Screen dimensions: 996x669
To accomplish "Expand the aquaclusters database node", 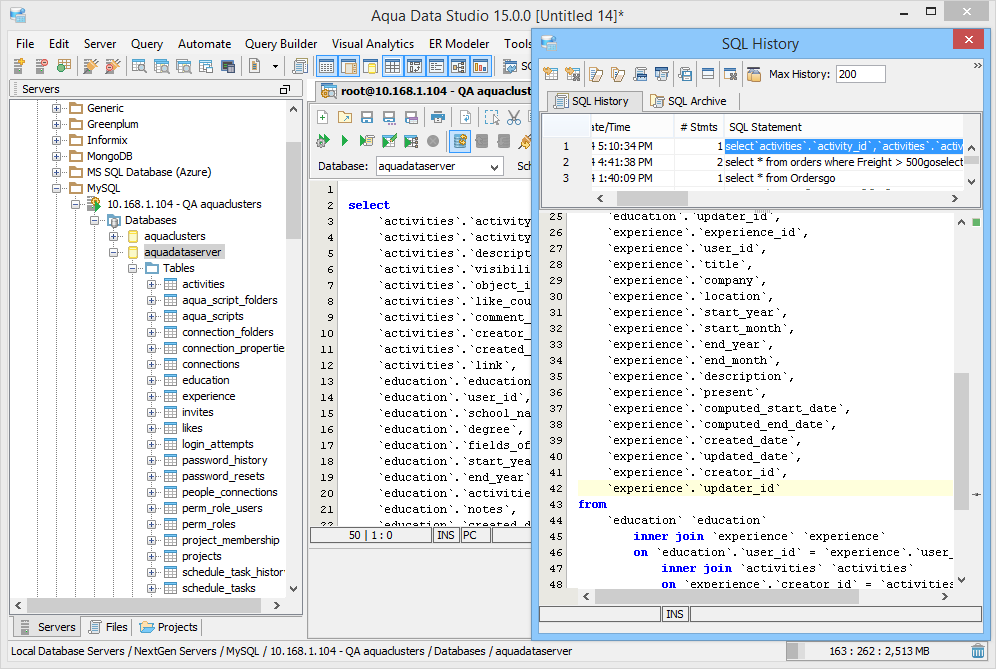I will click(114, 236).
